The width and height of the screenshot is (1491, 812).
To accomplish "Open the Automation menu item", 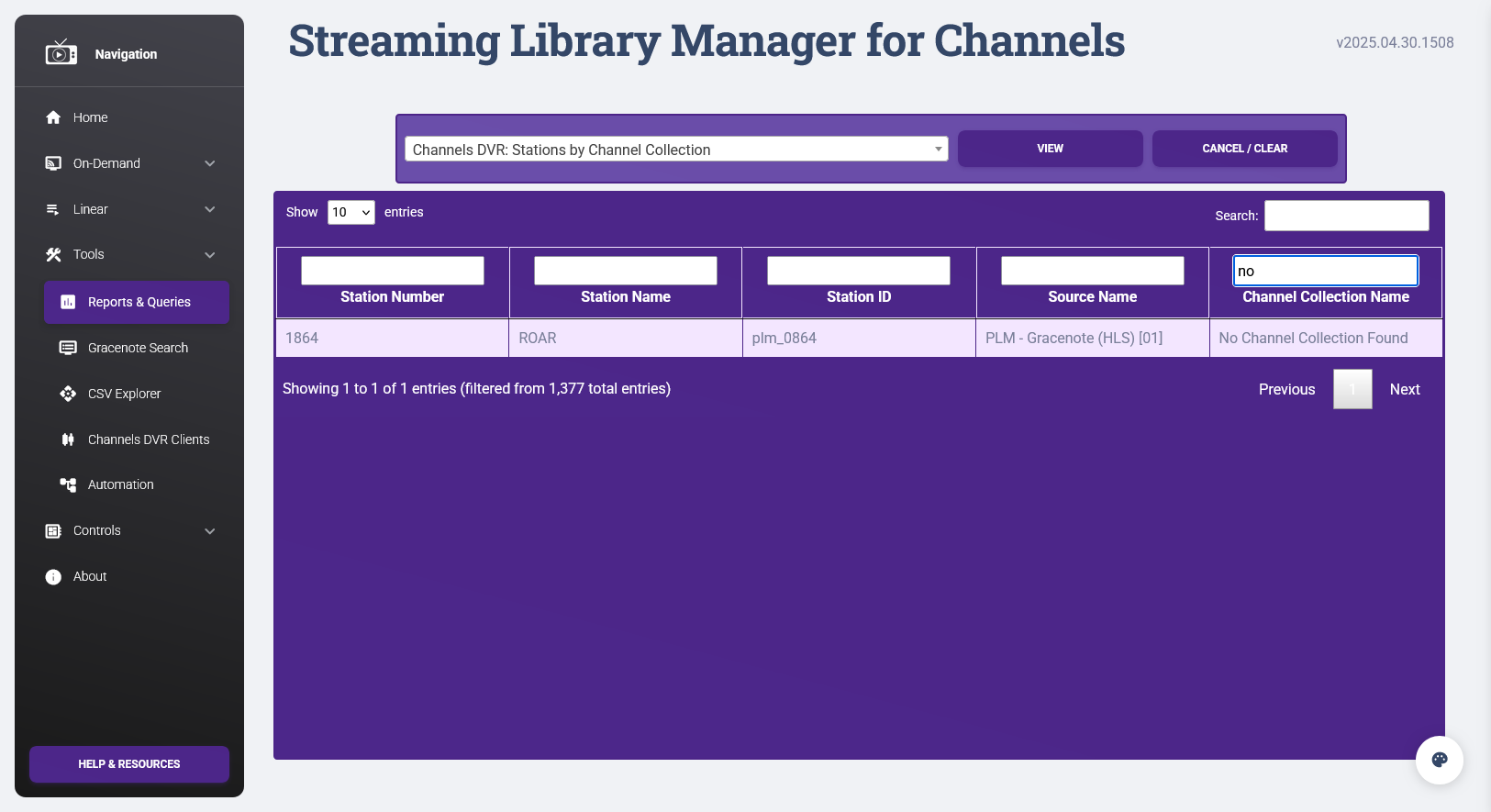I will tap(120, 484).
